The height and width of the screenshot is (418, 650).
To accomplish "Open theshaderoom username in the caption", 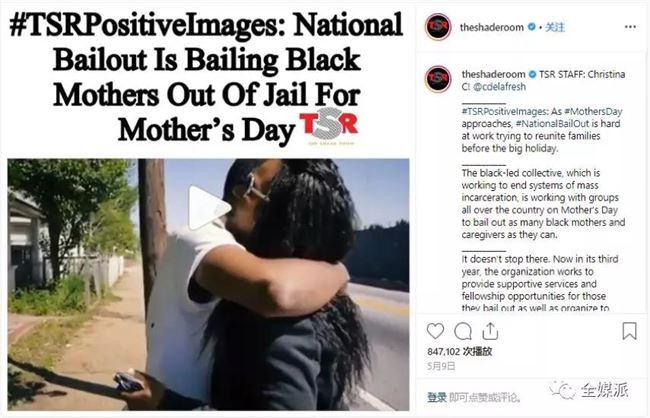I will (x=493, y=74).
